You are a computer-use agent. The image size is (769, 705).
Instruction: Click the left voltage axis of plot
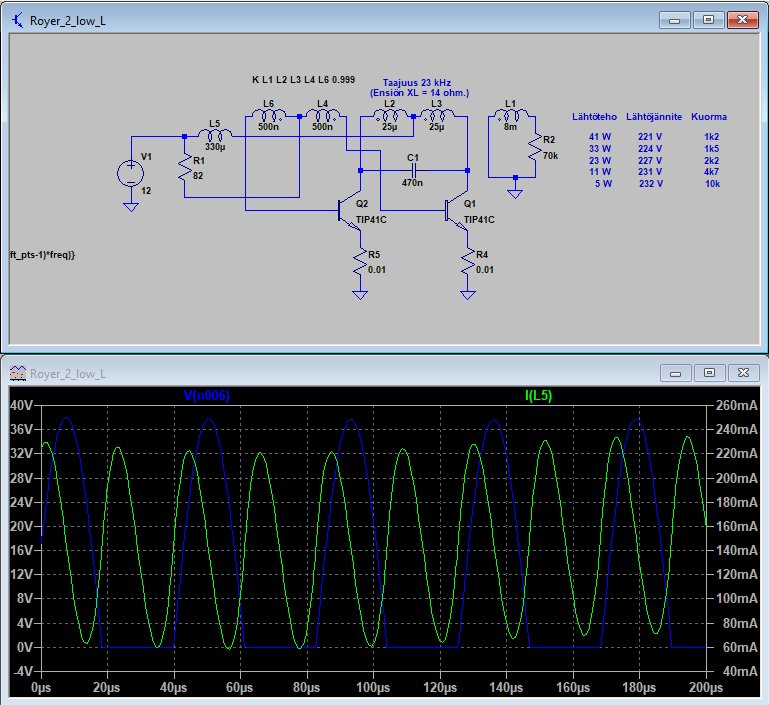pyautogui.click(x=20, y=526)
